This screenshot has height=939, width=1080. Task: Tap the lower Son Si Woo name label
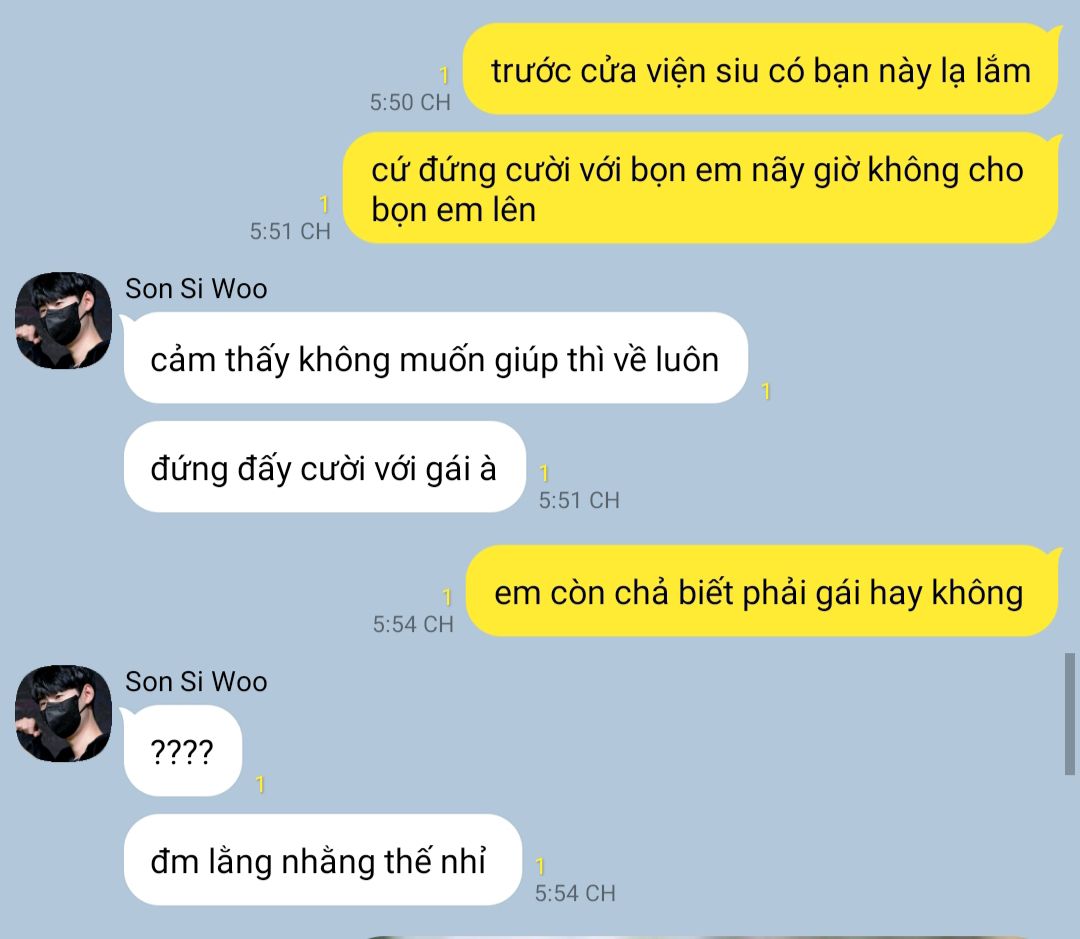pos(196,681)
